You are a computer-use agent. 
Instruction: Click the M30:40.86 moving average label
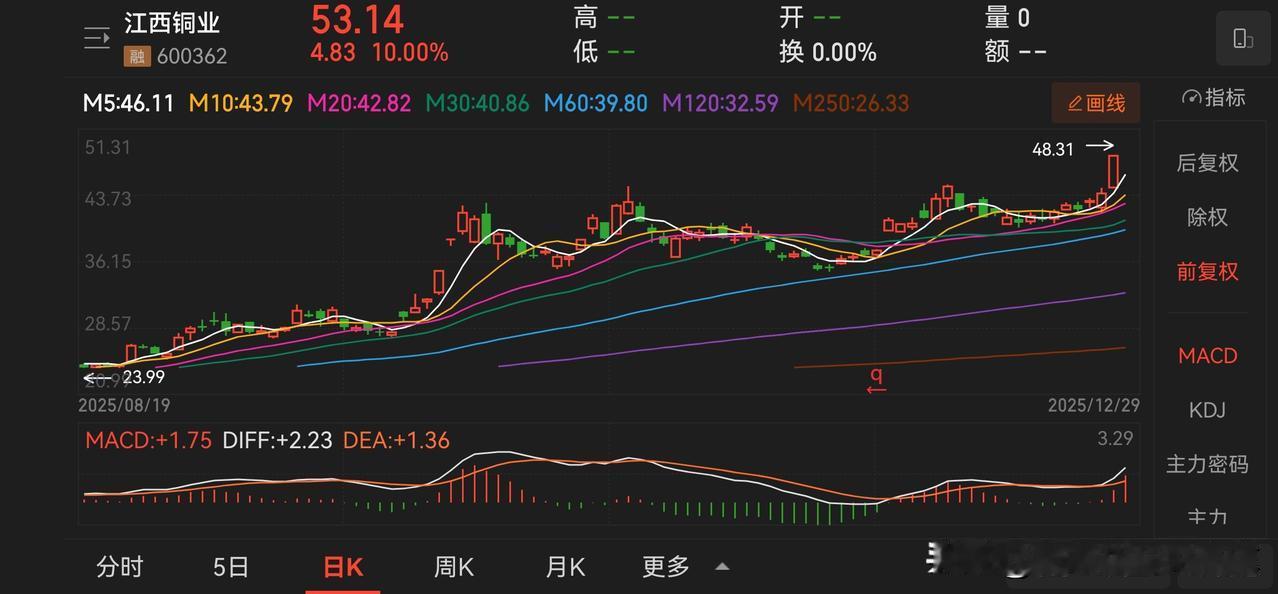coord(477,103)
